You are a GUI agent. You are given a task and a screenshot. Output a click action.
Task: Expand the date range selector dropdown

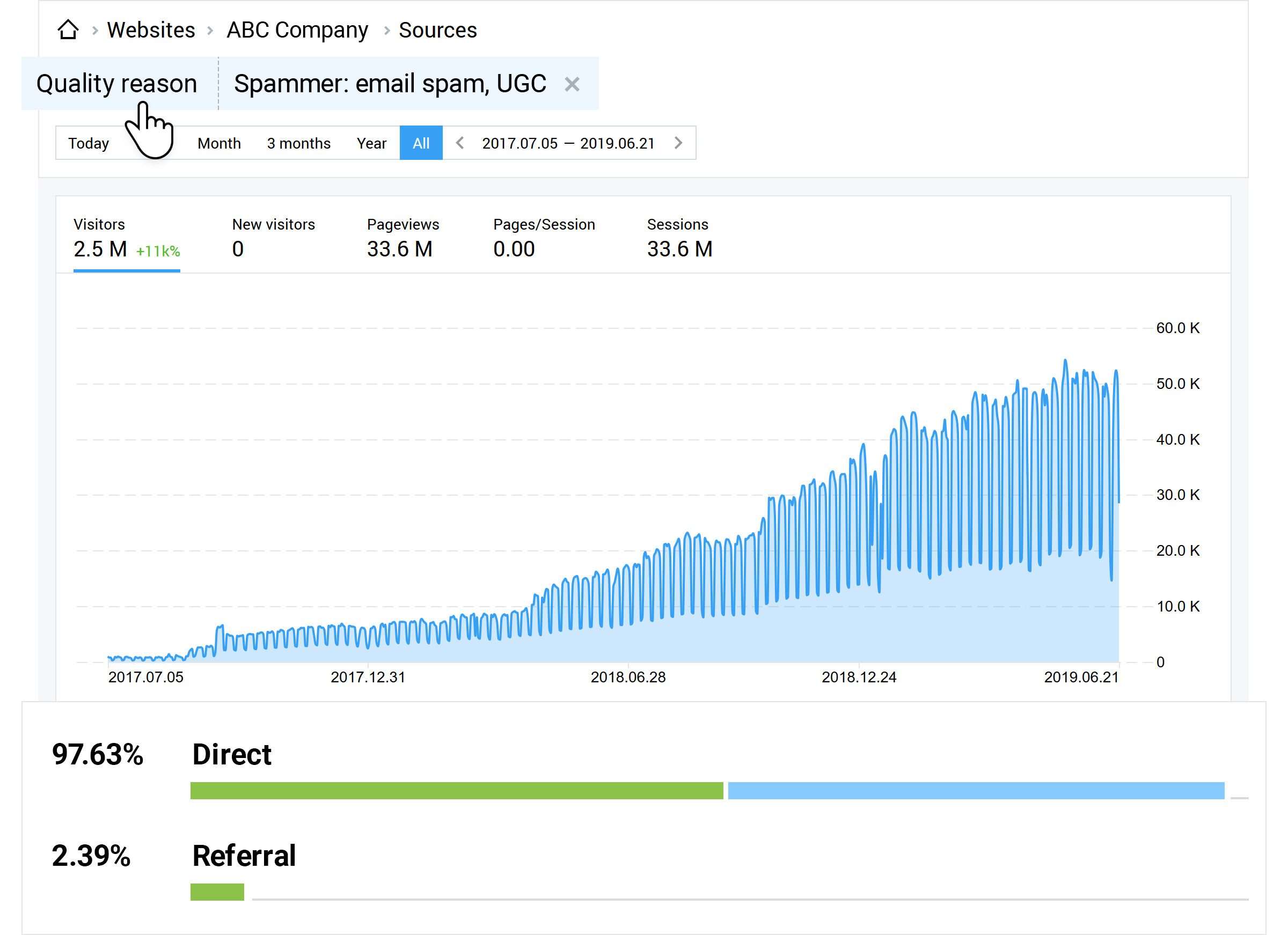click(x=568, y=143)
